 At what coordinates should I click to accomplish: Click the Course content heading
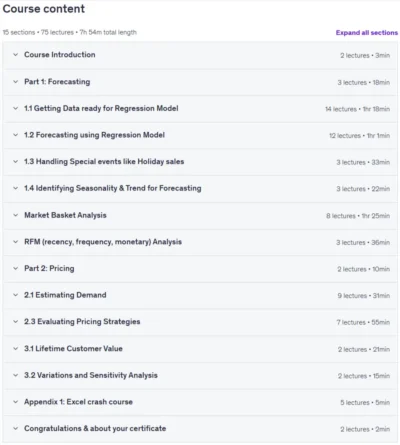point(44,9)
